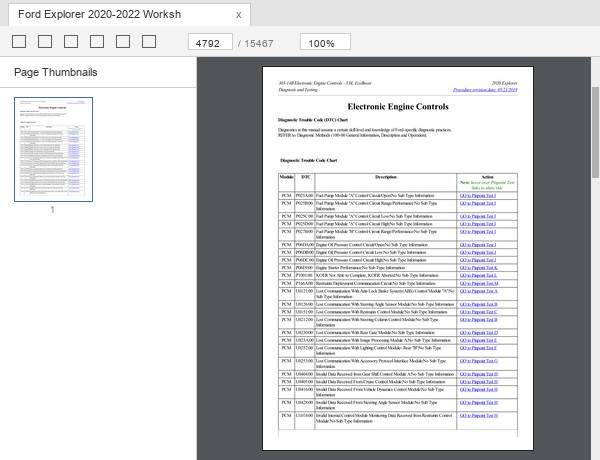Select page 1 thumbnail in sidebar
Image resolution: width=600 pixels, height=460 pixels.
(x=54, y=149)
